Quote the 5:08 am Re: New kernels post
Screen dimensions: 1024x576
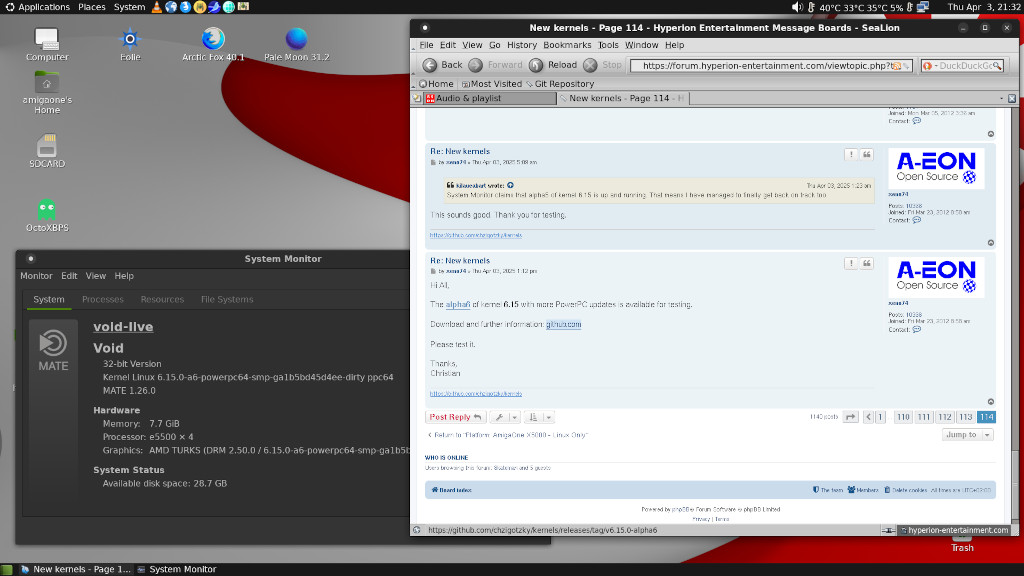[x=867, y=154]
